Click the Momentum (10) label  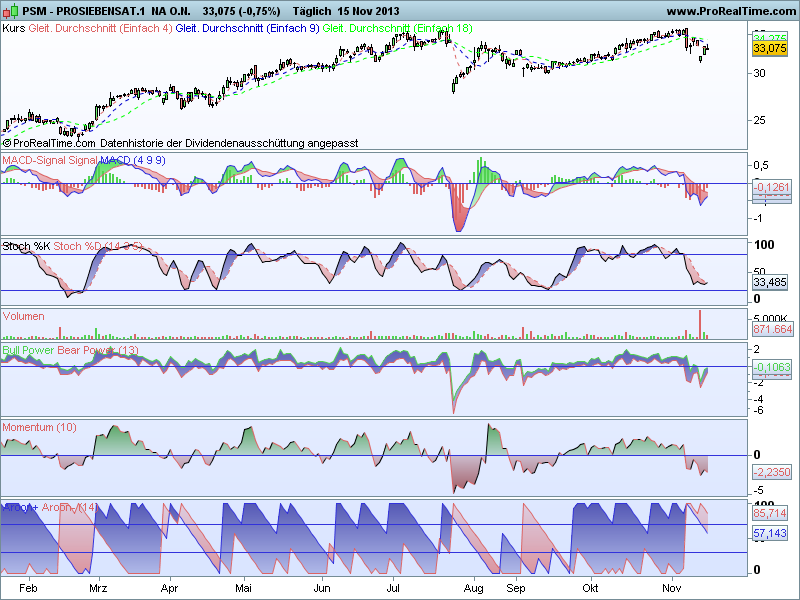[x=39, y=427]
